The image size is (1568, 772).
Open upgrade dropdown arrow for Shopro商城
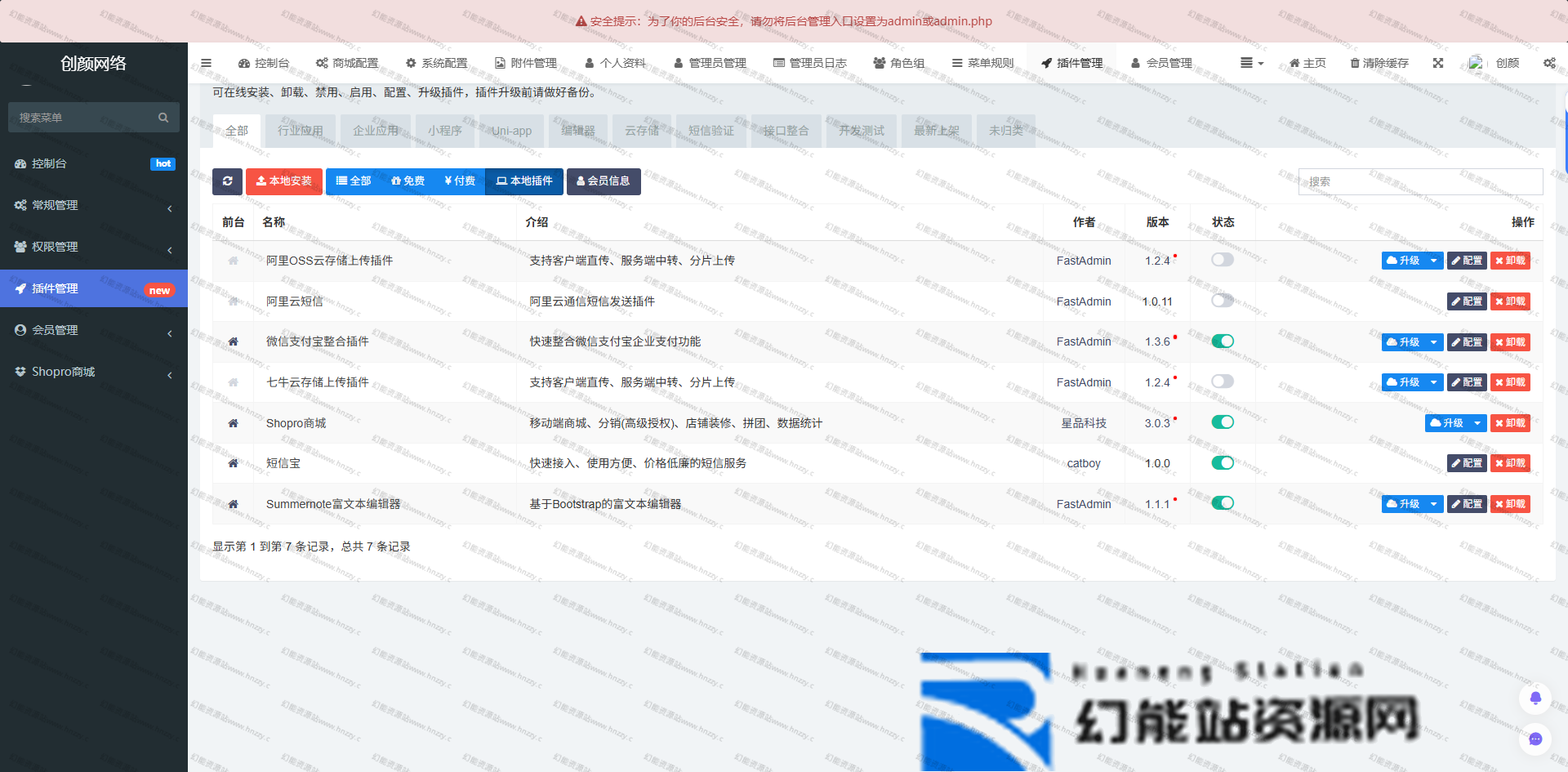1477,423
